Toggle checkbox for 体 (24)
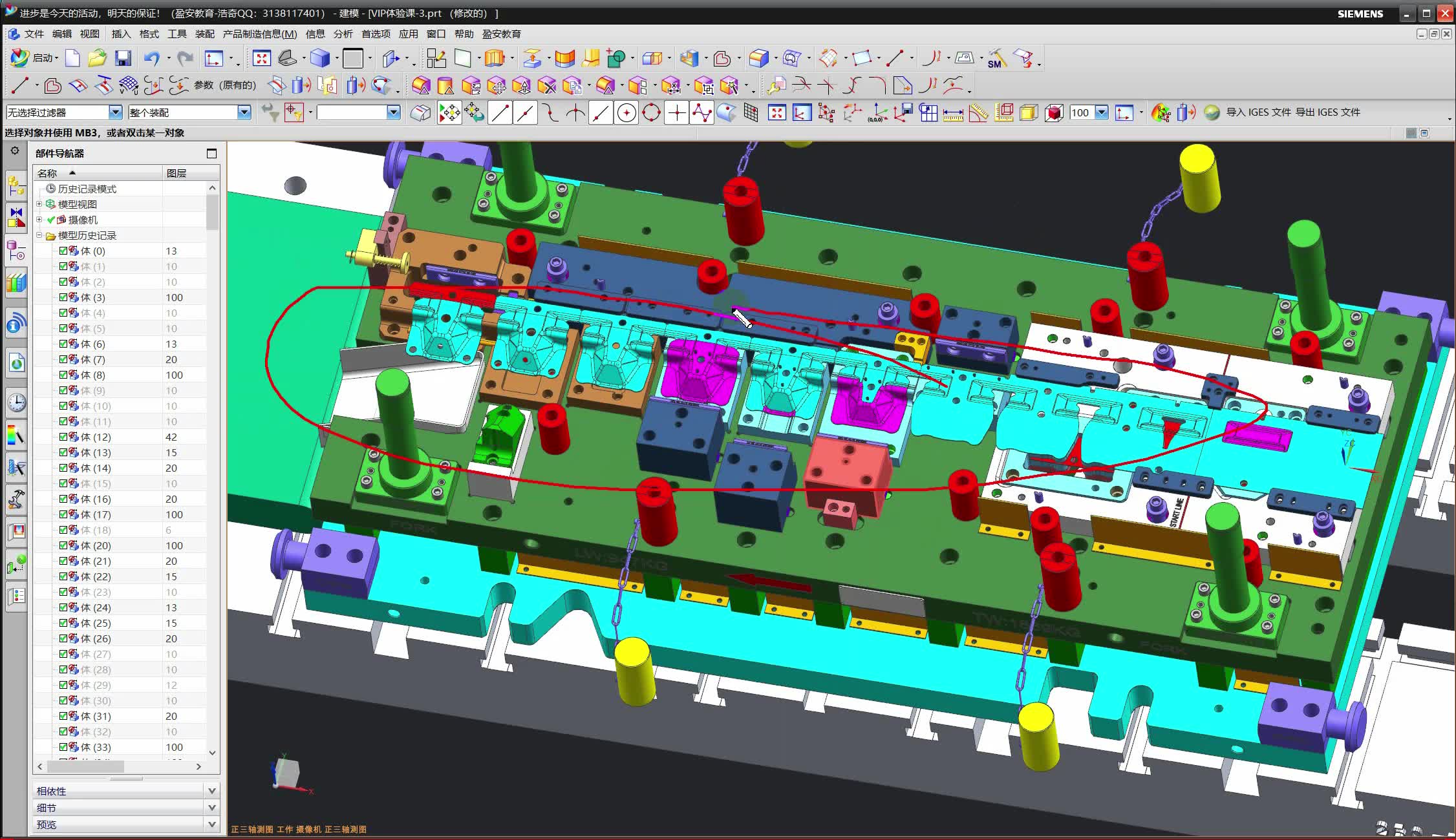The height and width of the screenshot is (840, 1456). 63,607
